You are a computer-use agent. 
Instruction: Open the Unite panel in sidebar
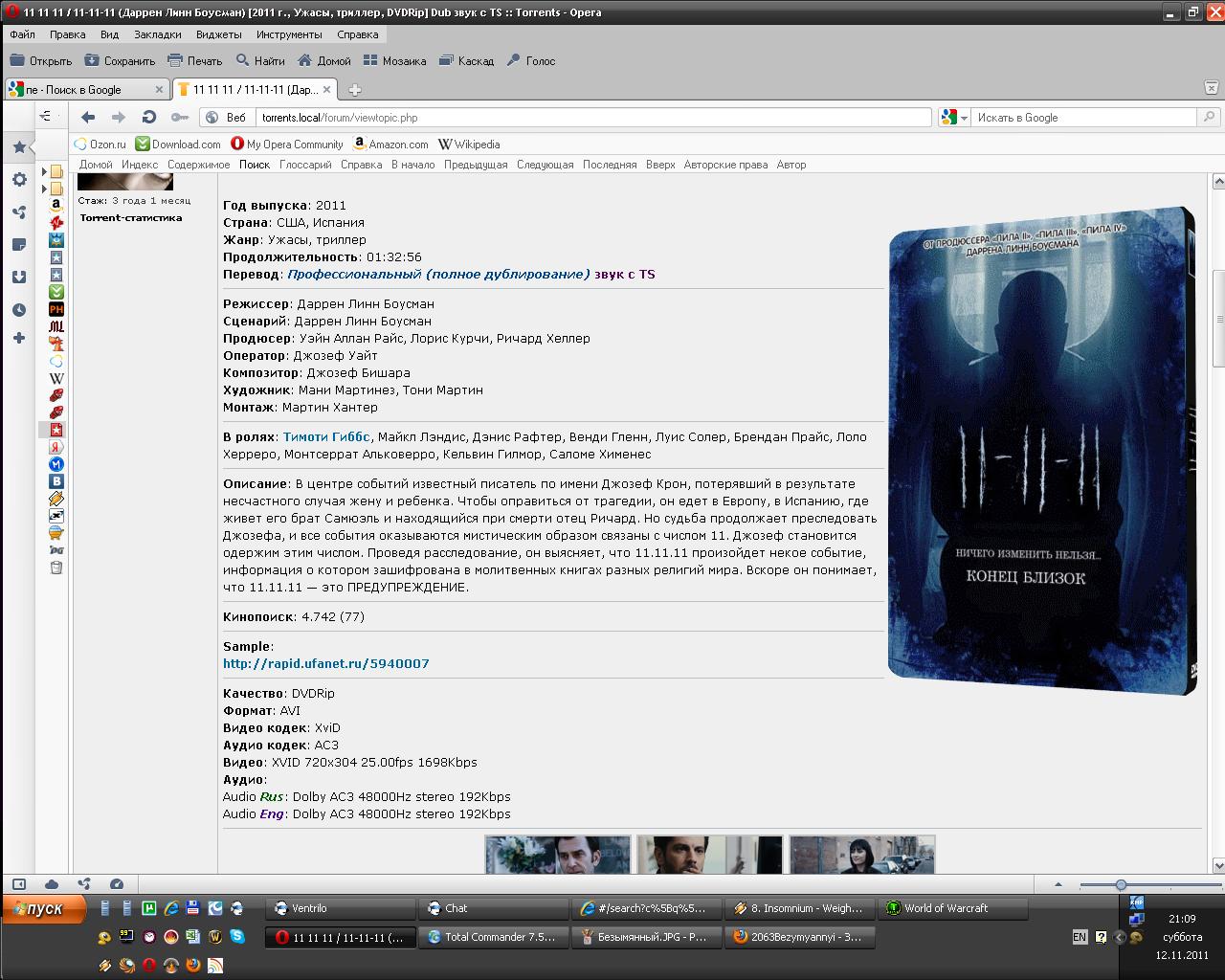[x=18, y=212]
